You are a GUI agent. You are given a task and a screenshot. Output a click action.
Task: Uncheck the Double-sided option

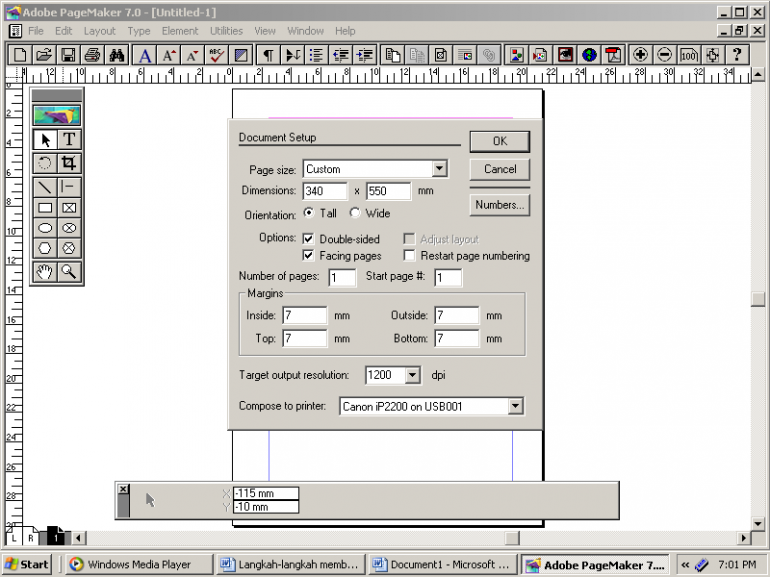tap(308, 239)
